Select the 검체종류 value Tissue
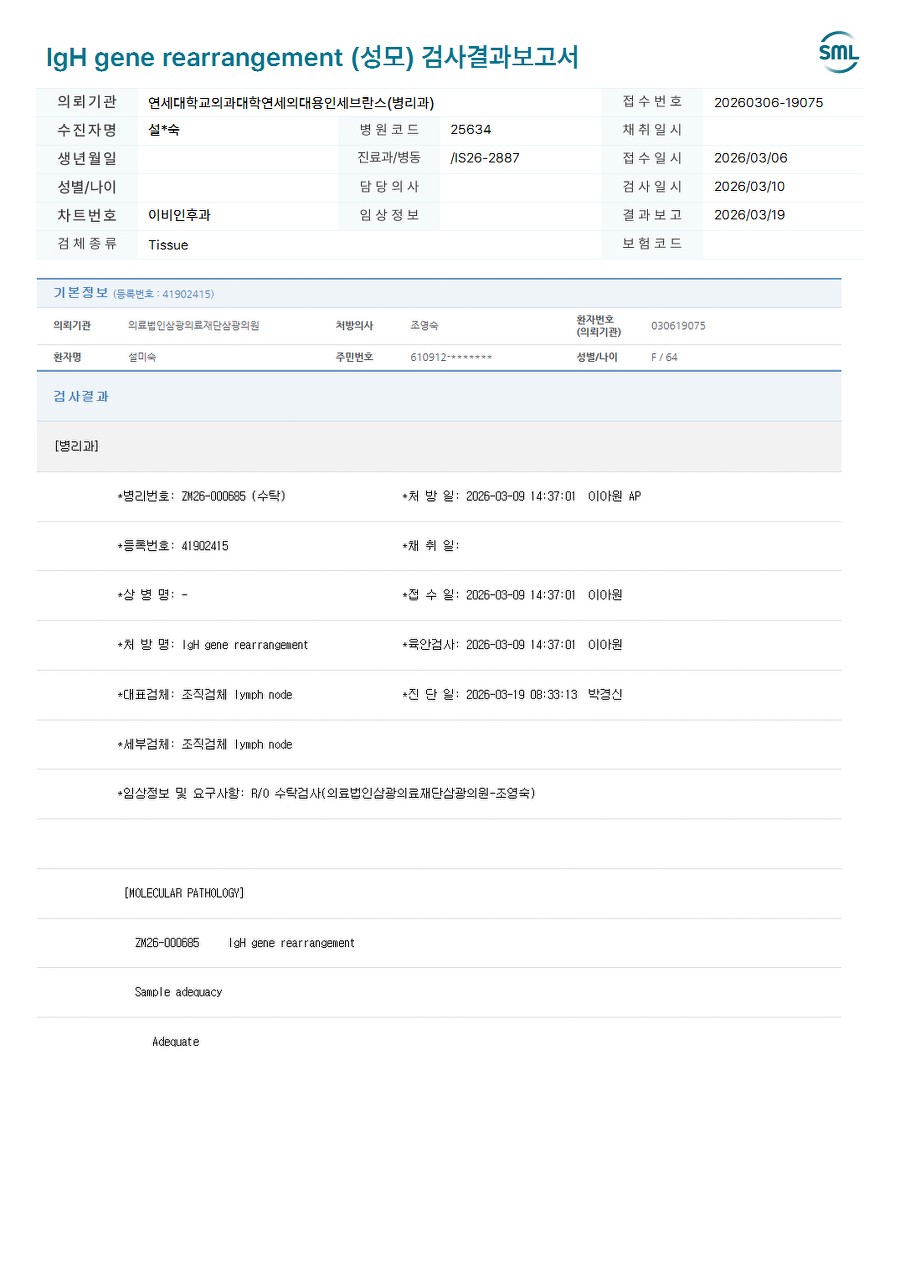Image resolution: width=900 pixels, height=1271 pixels. pos(168,245)
